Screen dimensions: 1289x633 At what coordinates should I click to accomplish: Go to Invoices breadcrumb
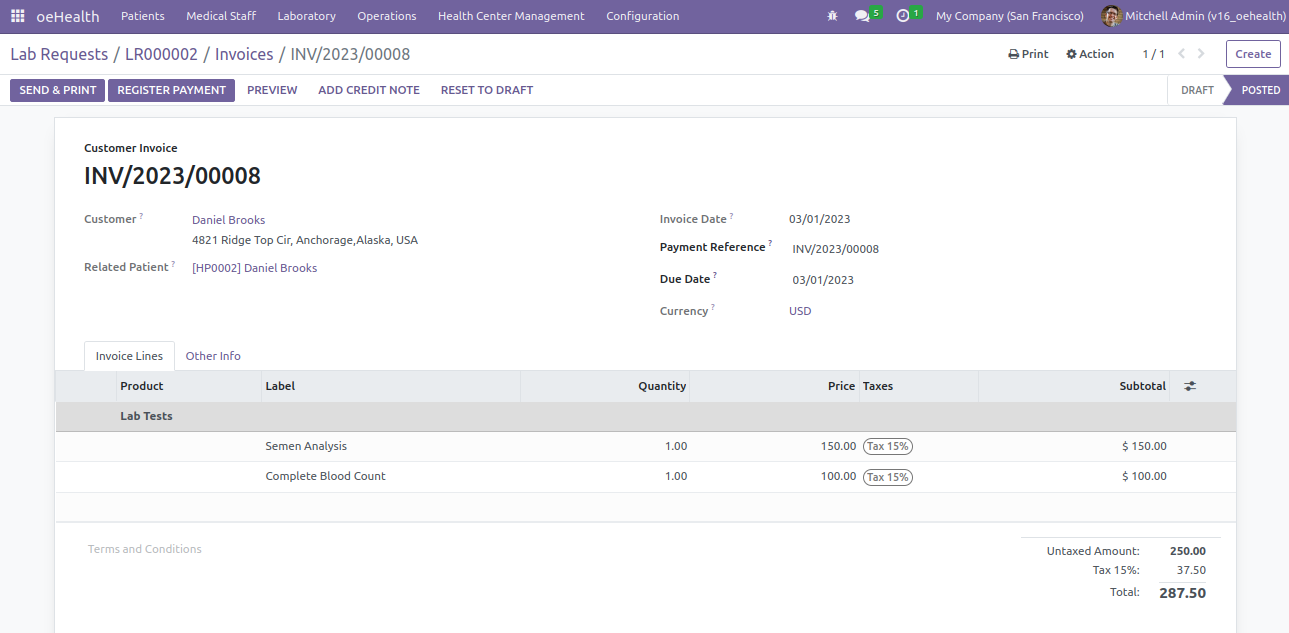pos(243,54)
